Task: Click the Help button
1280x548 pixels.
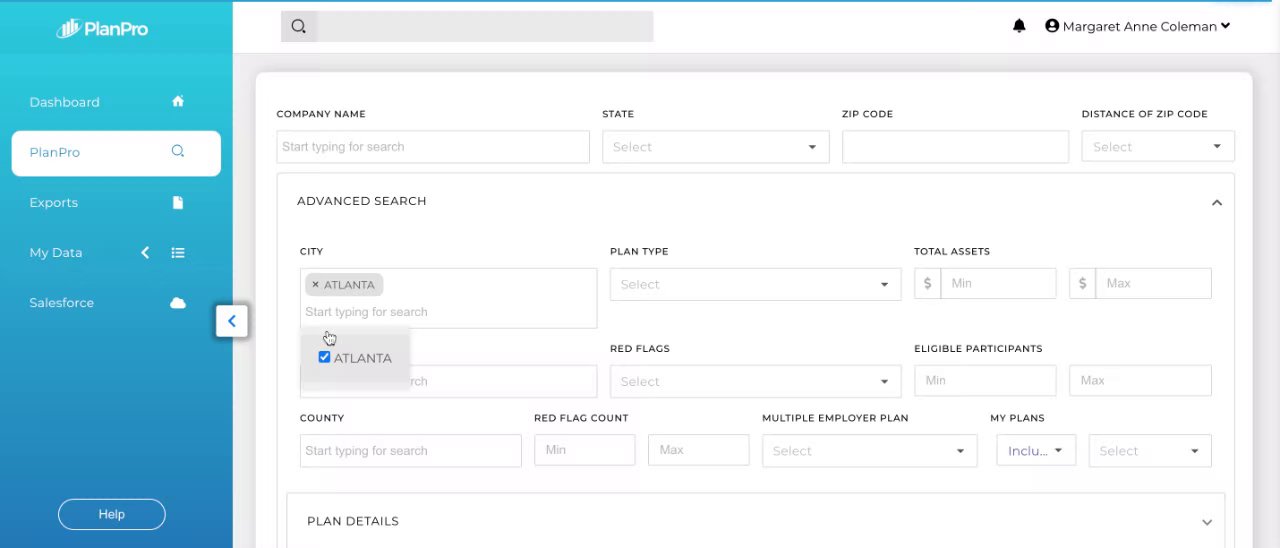Action: tap(111, 514)
